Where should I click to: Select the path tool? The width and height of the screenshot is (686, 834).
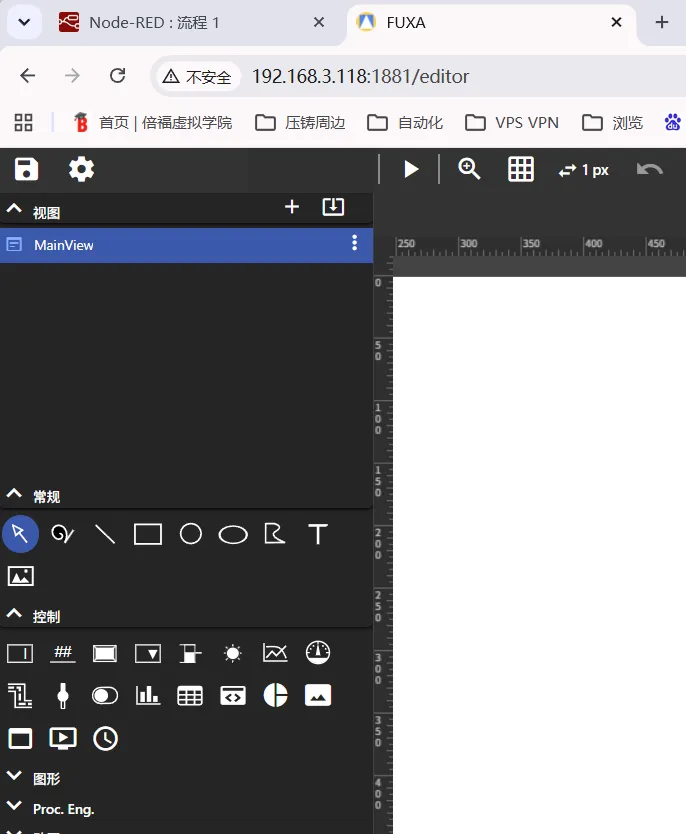(x=275, y=533)
